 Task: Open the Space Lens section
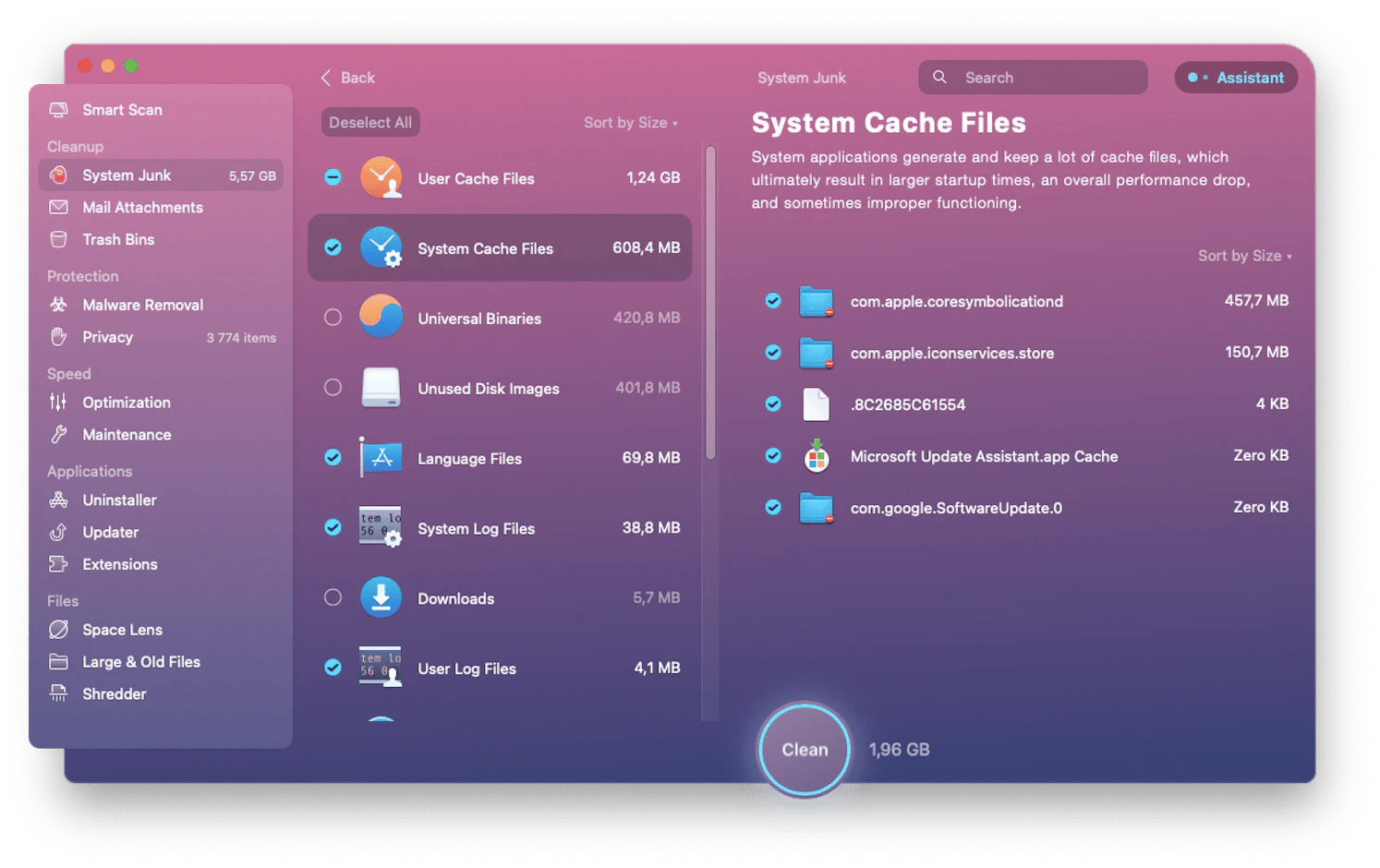coord(122,630)
